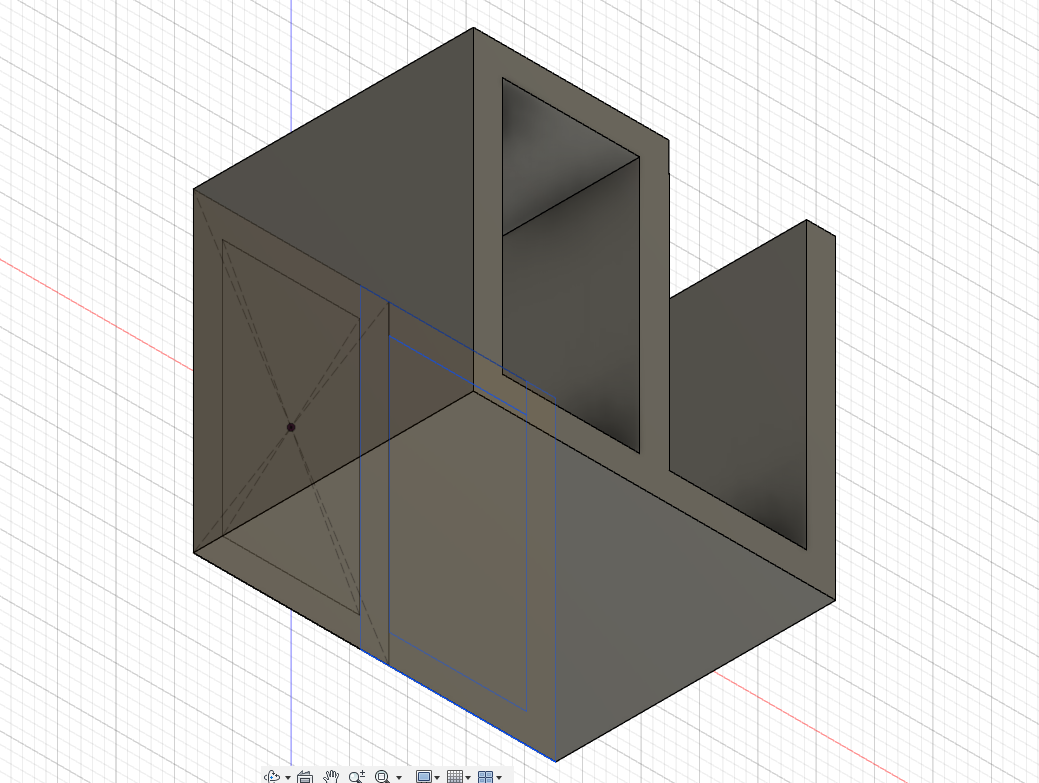
Task: Open the Fit tool dropdown menu
Action: [x=400, y=776]
